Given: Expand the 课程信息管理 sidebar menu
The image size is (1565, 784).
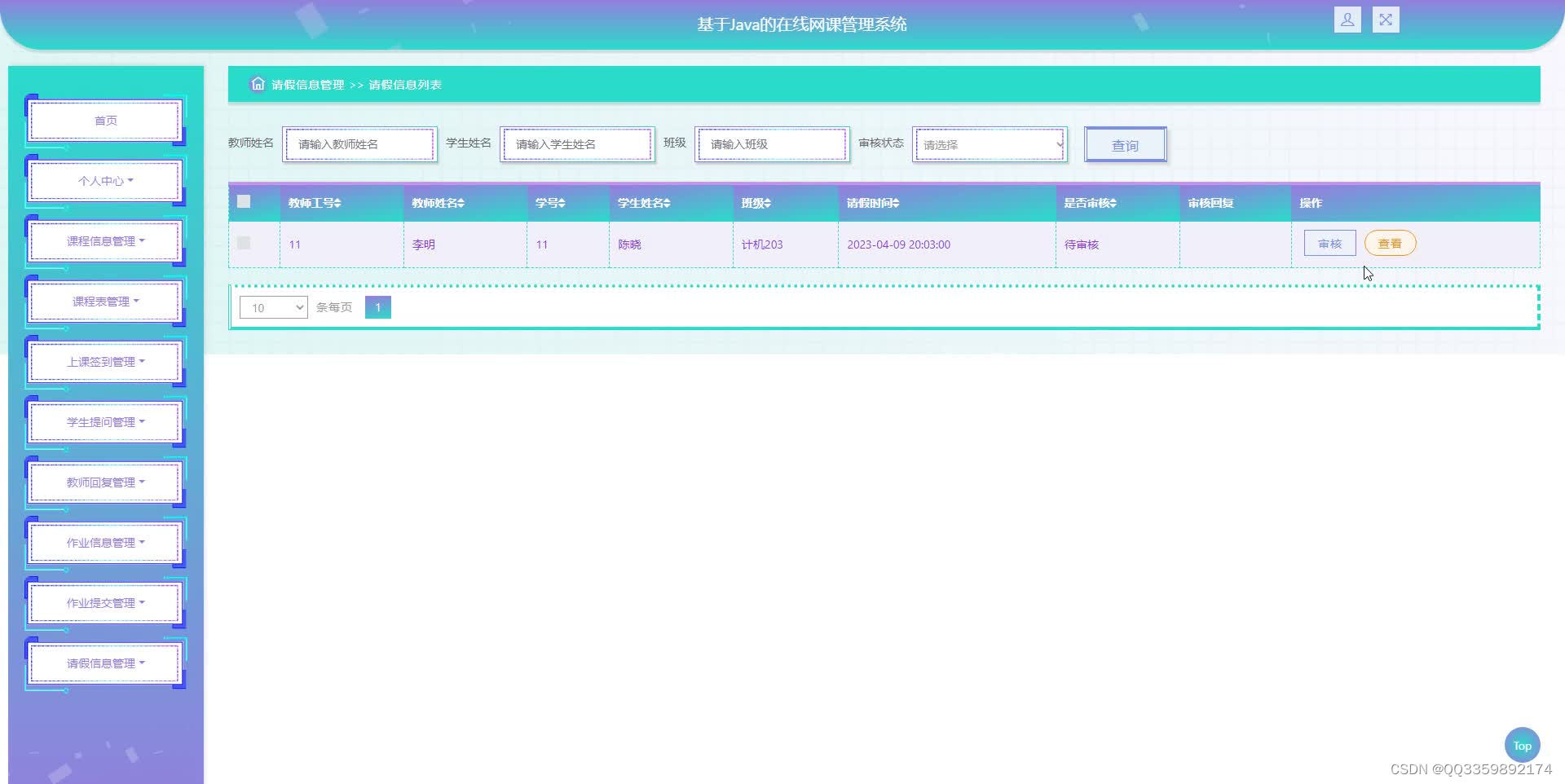Looking at the screenshot, I should coord(105,241).
